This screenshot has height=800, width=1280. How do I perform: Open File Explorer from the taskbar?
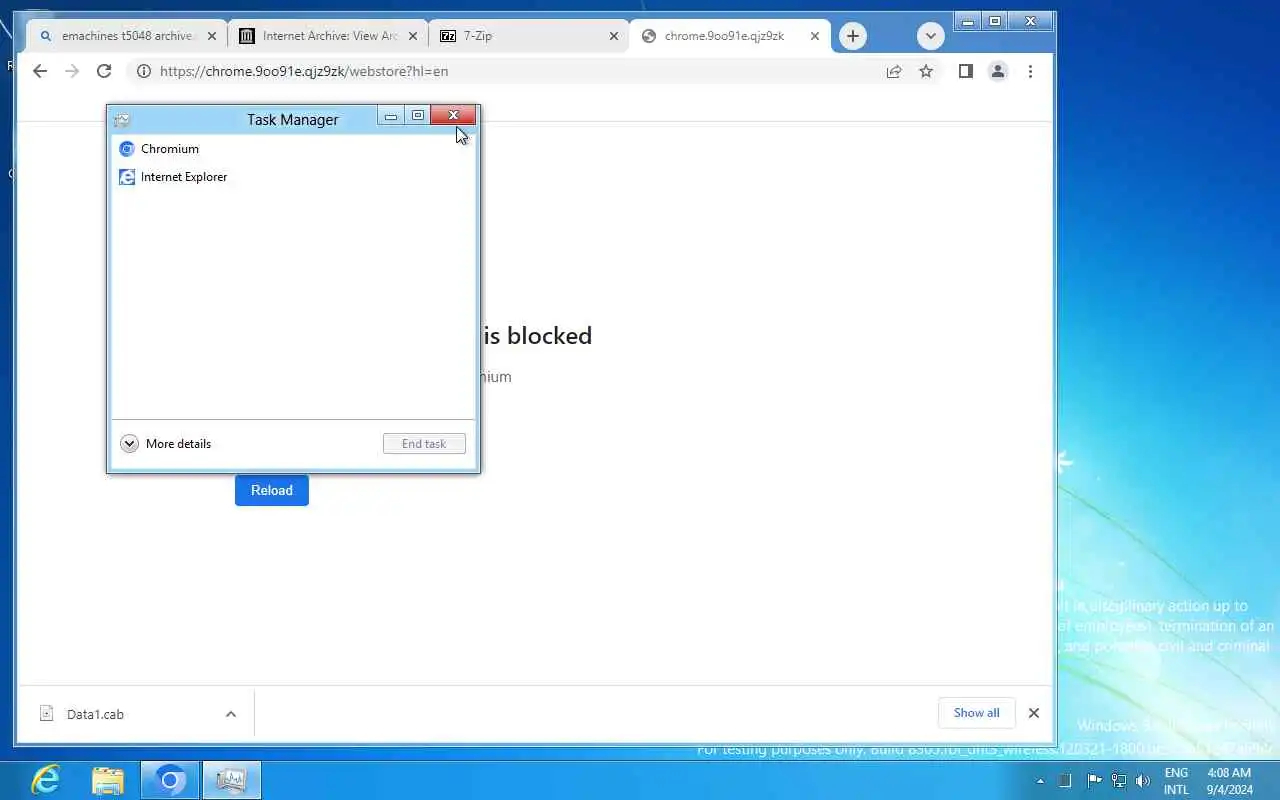click(x=108, y=780)
